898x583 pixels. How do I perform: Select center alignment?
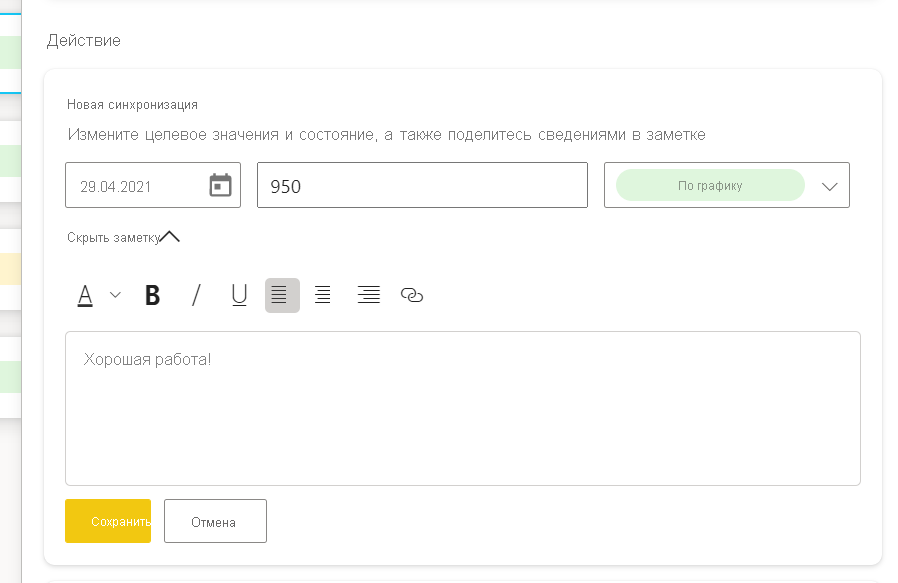(x=323, y=296)
